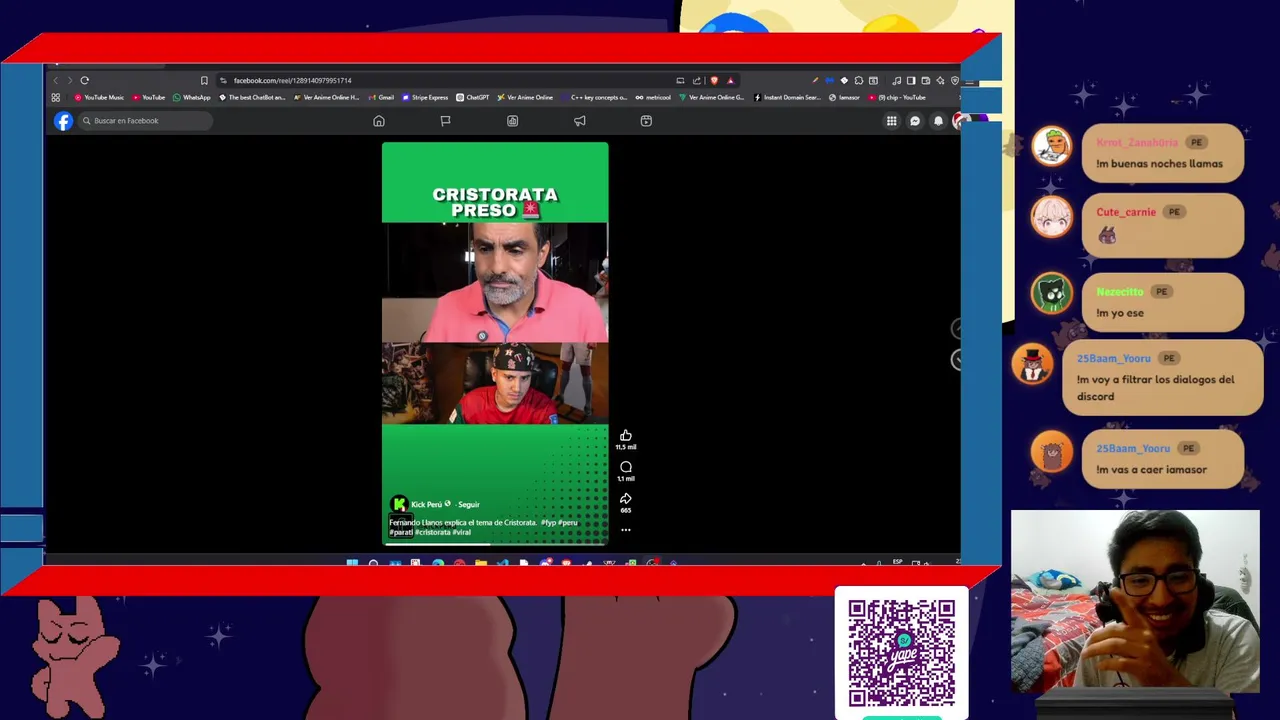Click taskbar search magnifier icon
1280x720 pixels.
[373, 564]
